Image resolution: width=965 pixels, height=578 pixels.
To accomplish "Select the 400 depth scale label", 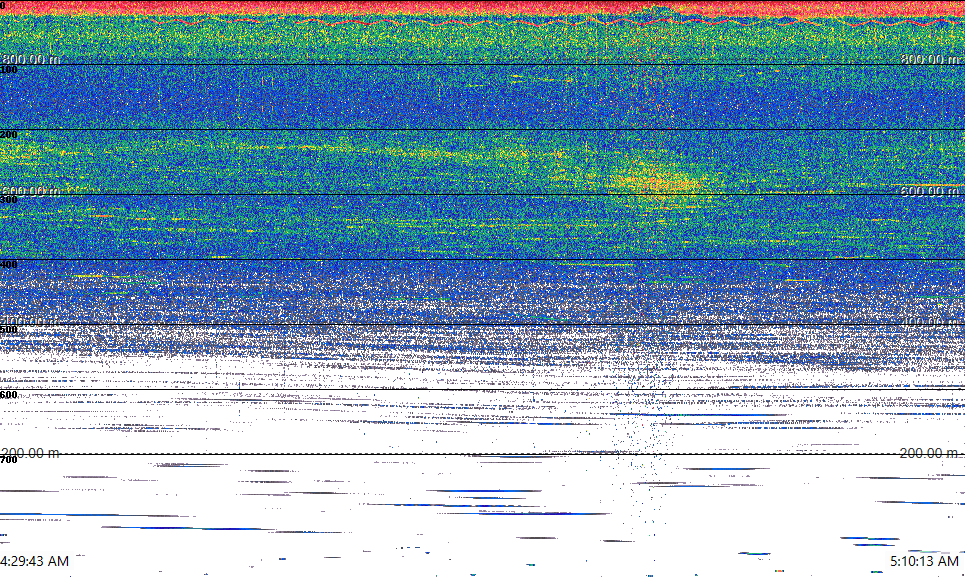I will coord(9,264).
